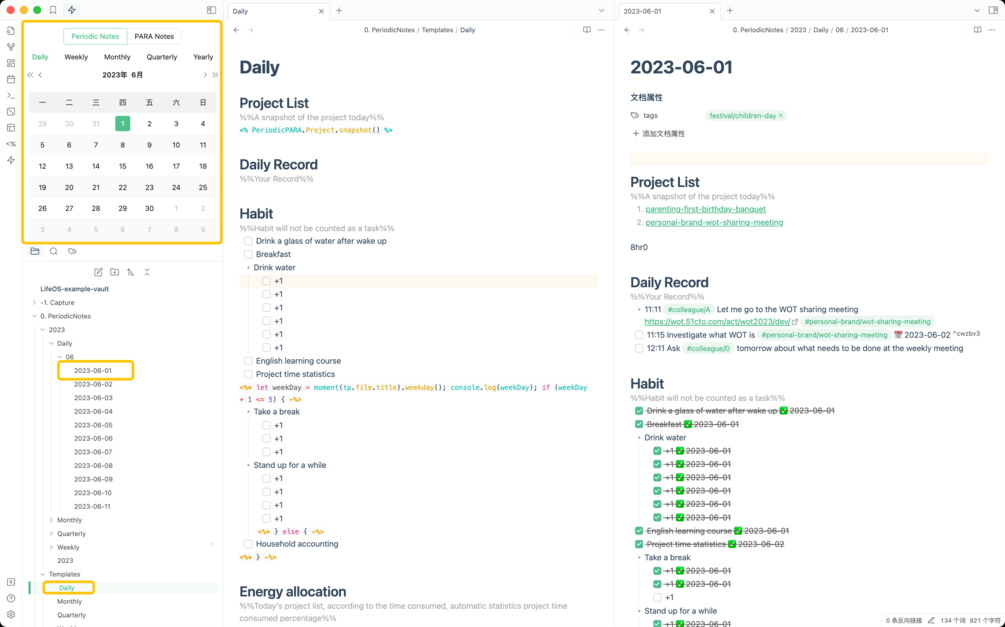Check the Breakfast box in Daily template
1005x627 pixels.
click(x=248, y=255)
